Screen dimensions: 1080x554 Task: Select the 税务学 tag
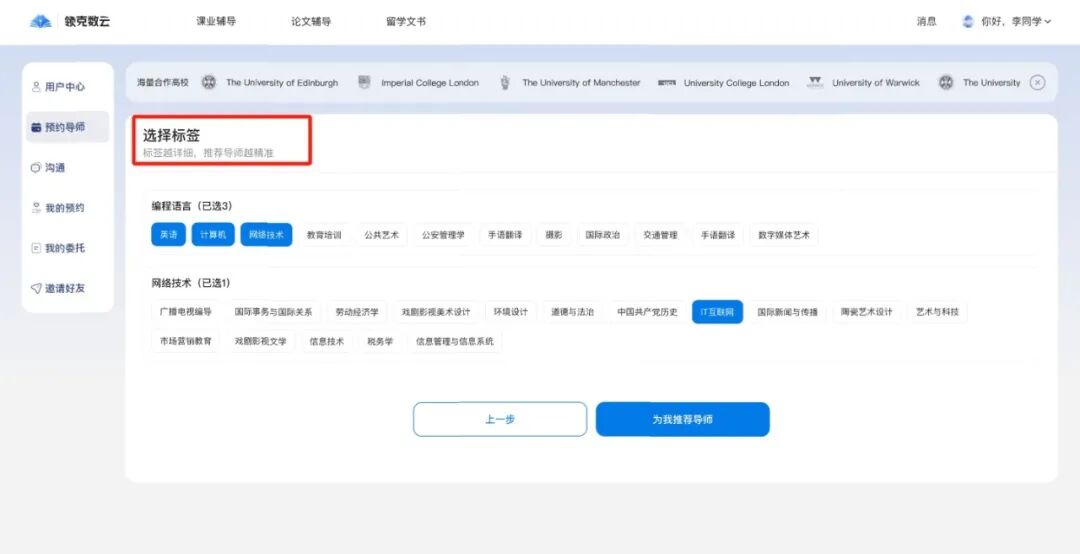(380, 341)
